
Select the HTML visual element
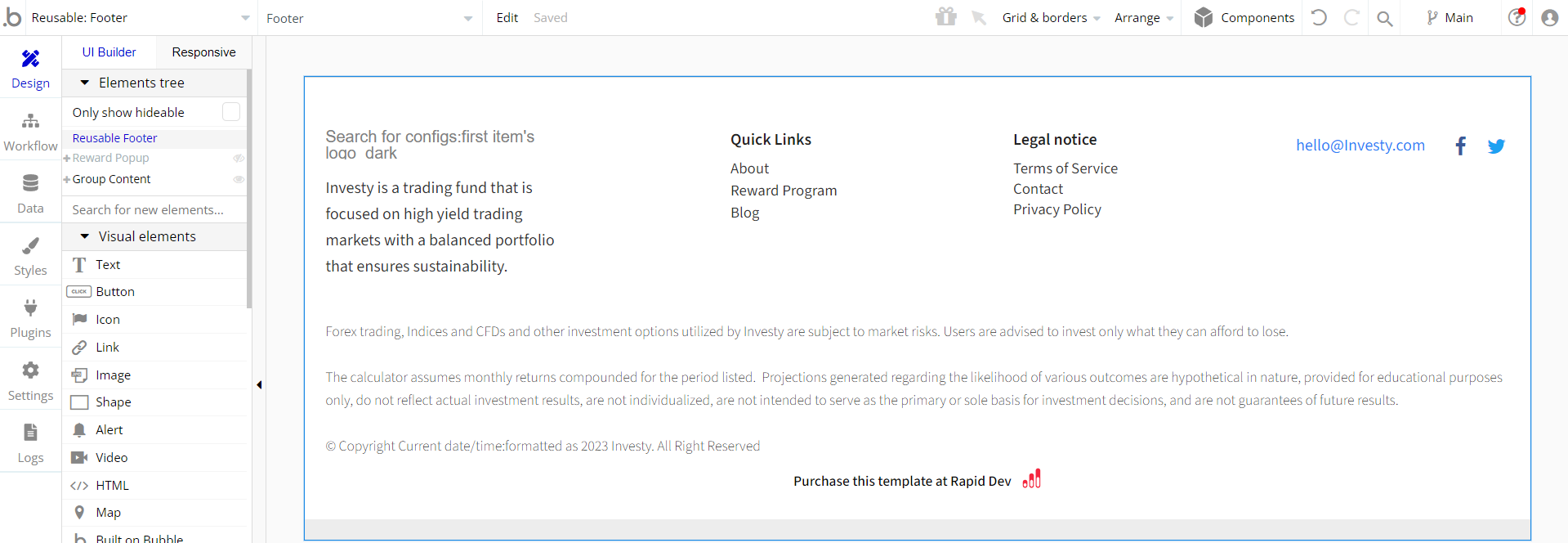(155, 486)
